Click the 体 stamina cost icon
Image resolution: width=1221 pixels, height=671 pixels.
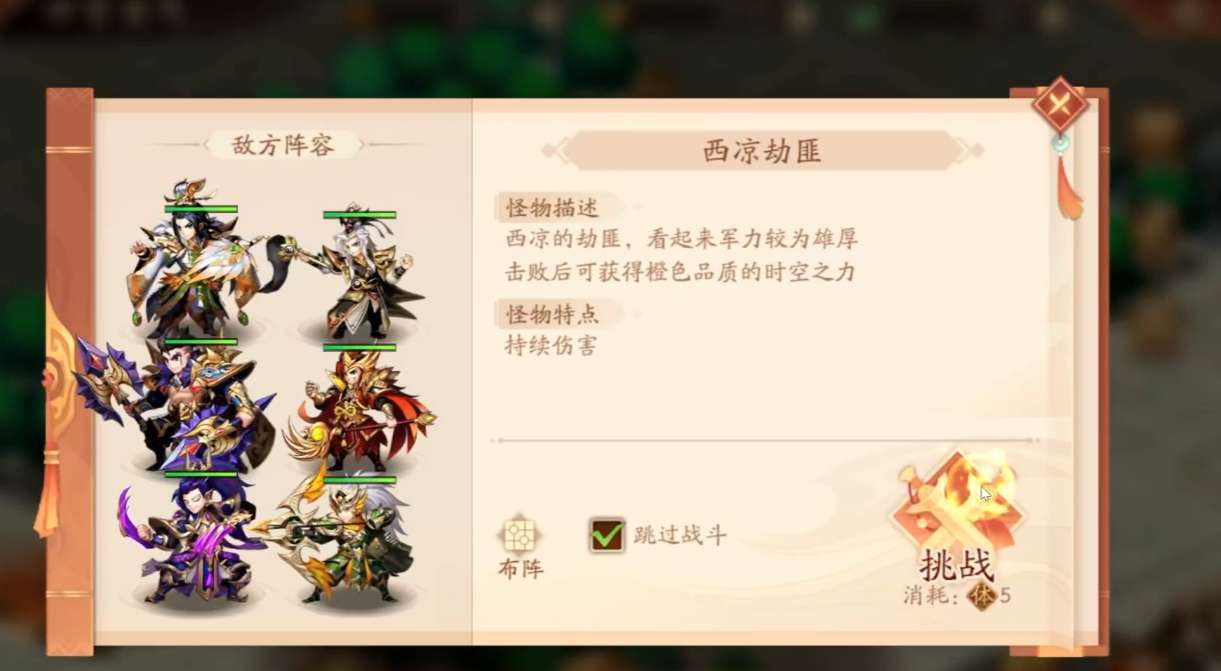(981, 596)
